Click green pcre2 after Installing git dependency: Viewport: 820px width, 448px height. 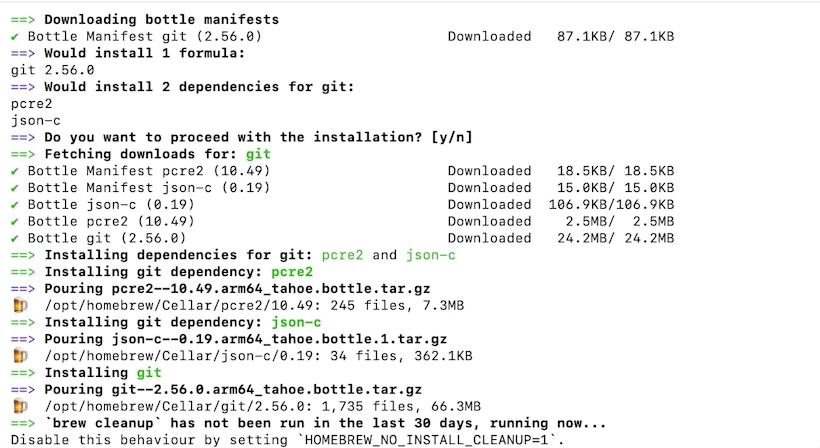tap(292, 272)
